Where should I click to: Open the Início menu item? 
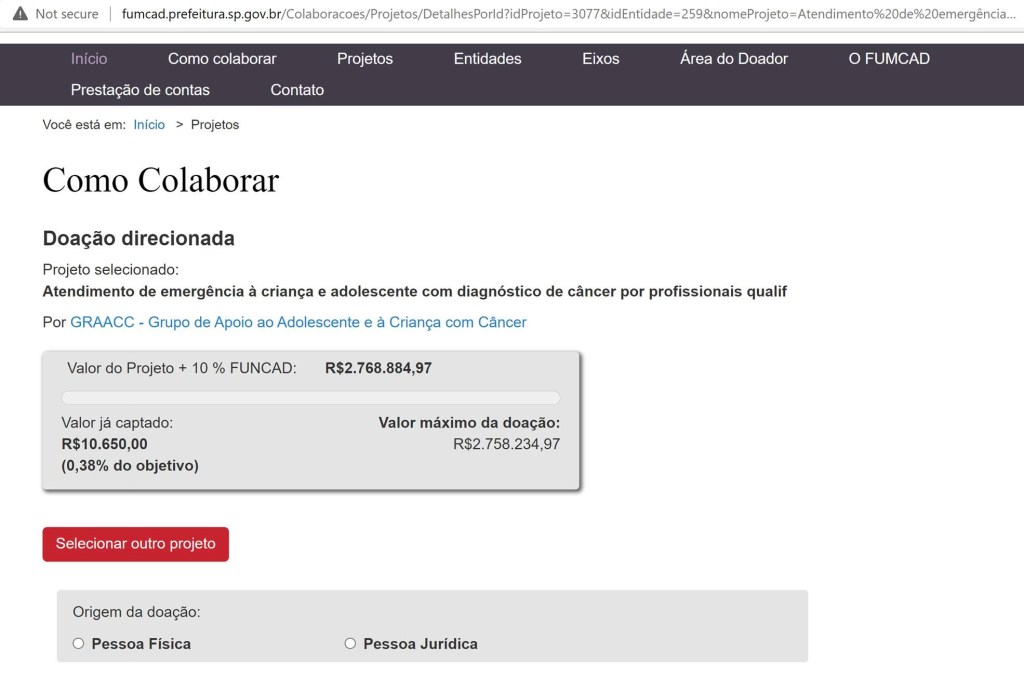pyautogui.click(x=89, y=59)
